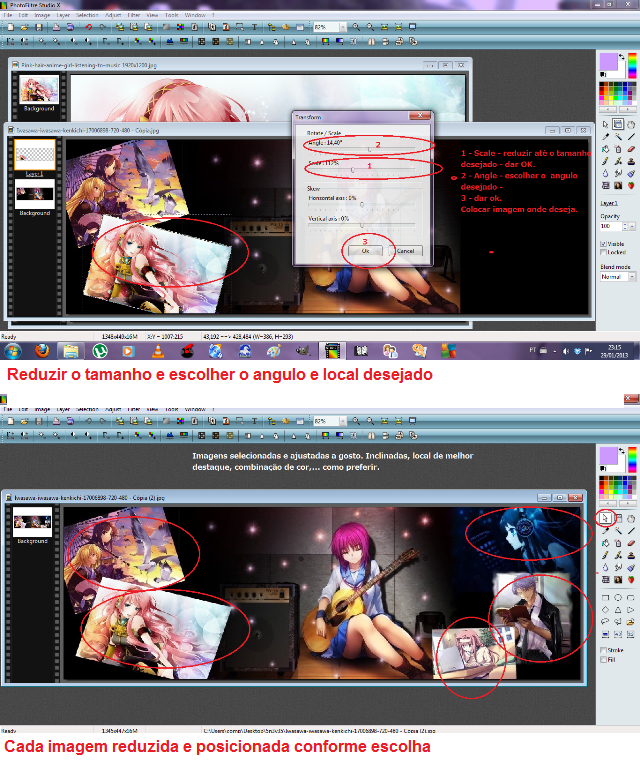Click Zoom in magnifier in upper window toolbar
Screen dimensions: 640x772
click(356, 27)
